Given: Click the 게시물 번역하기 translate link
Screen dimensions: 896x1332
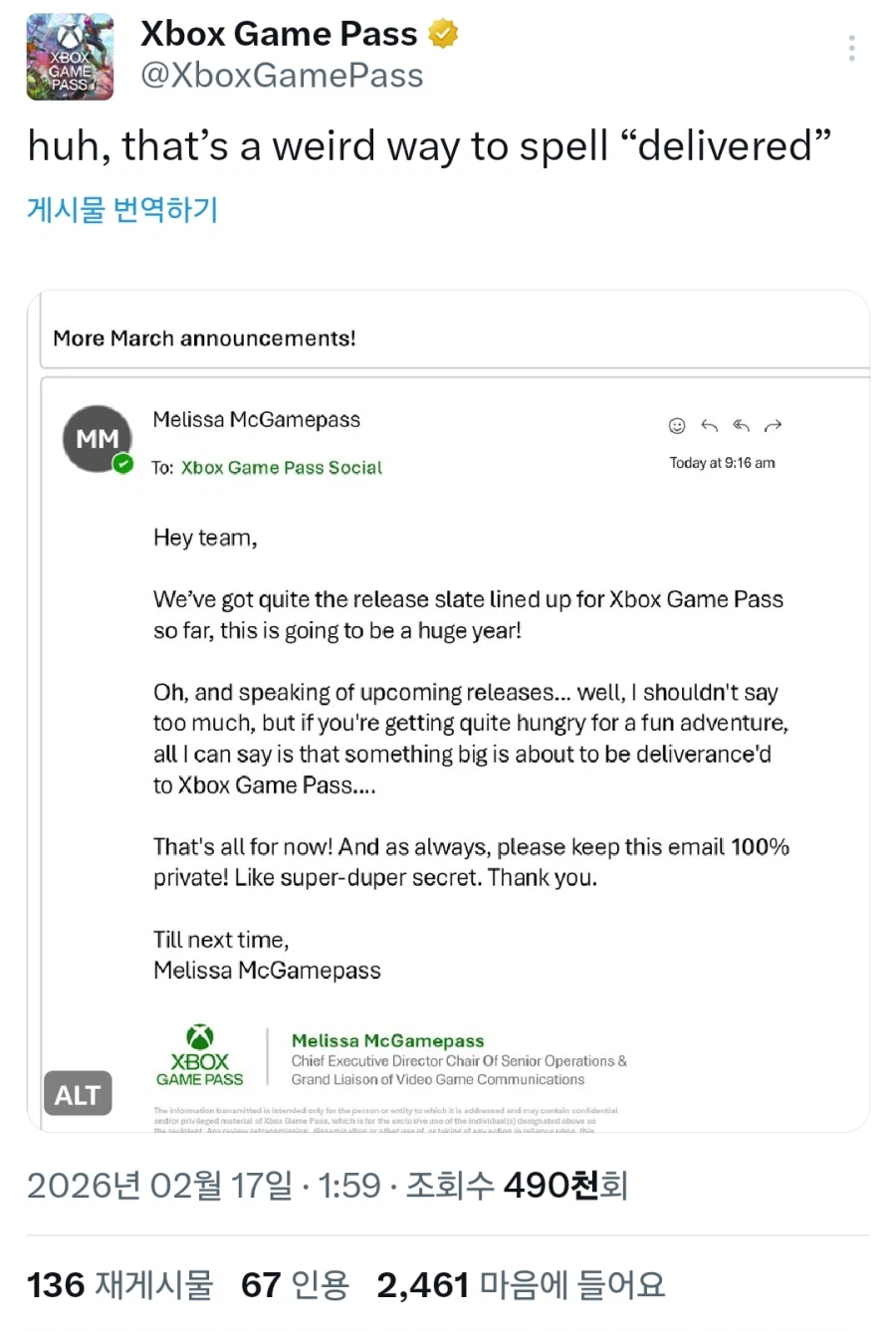Looking at the screenshot, I should [122, 210].
